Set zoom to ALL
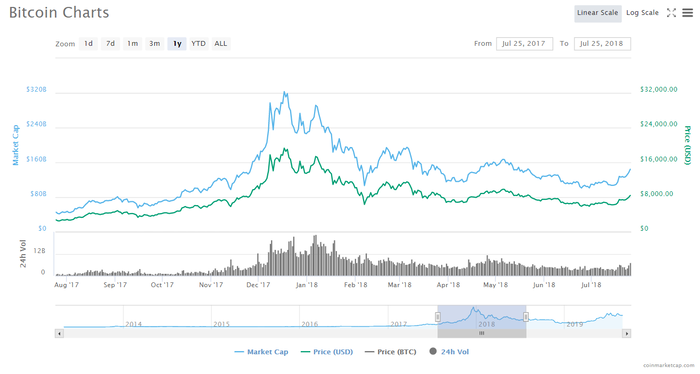Screen dimensions: 700x374 [x=221, y=44]
